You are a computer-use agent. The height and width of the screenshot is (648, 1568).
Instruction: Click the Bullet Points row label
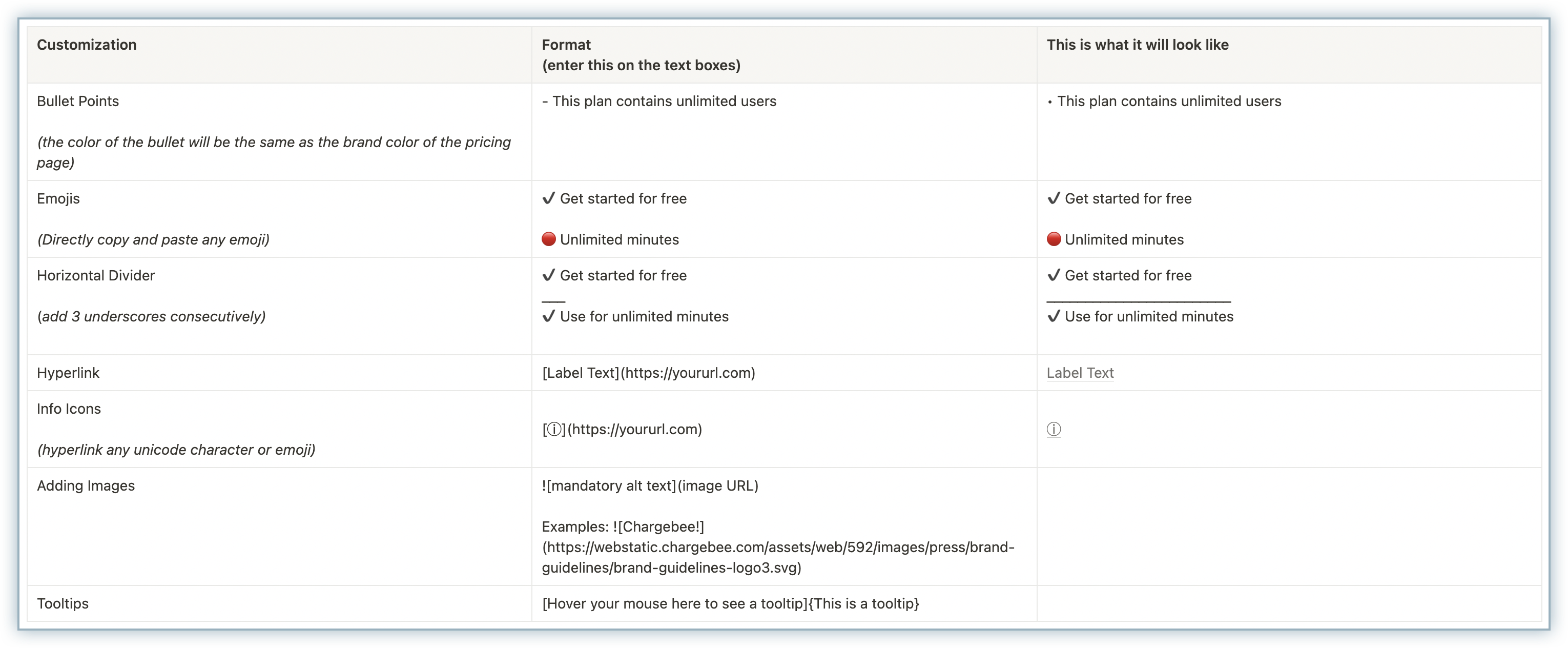coord(78,101)
